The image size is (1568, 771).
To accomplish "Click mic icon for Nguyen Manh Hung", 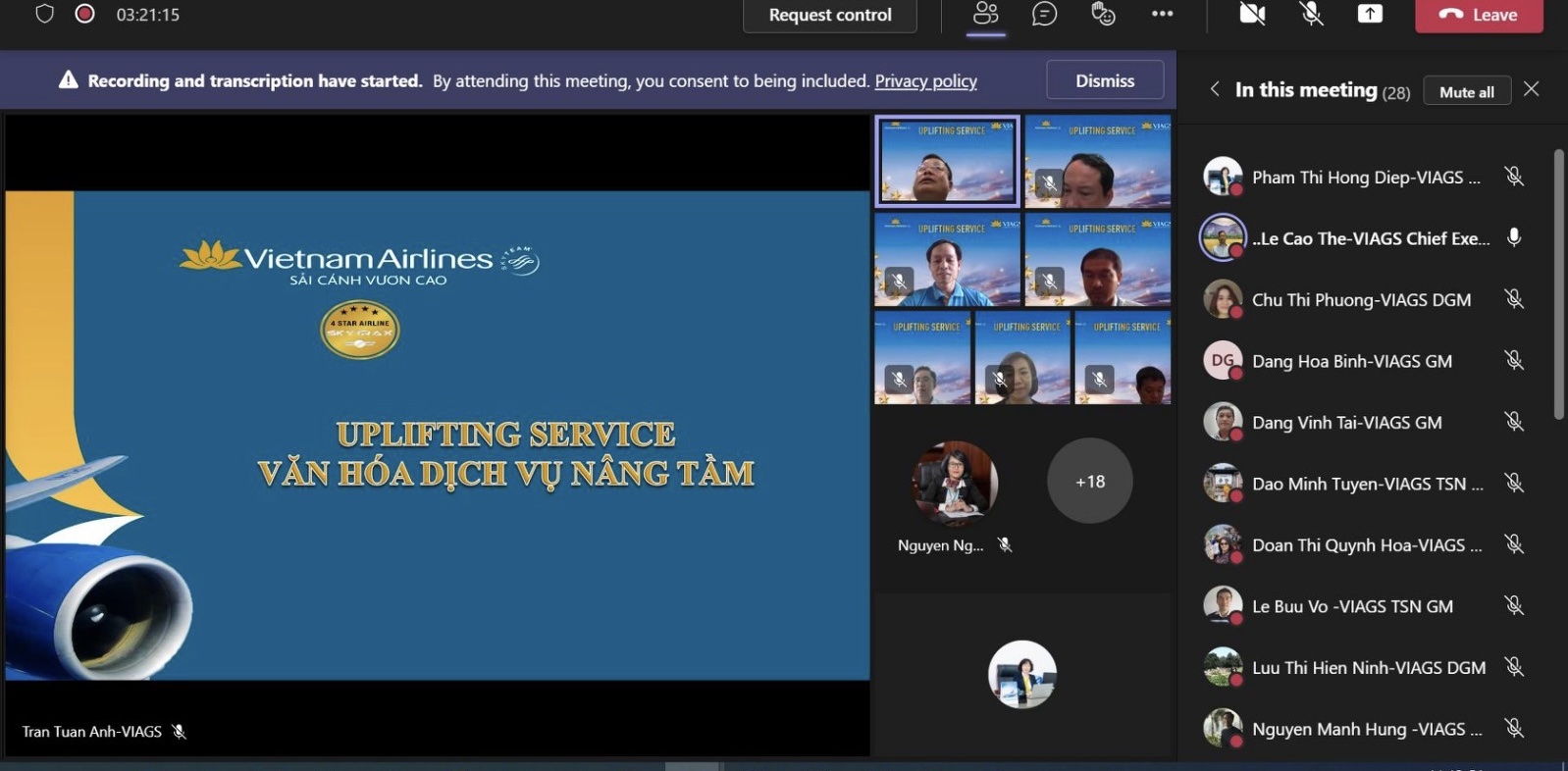I will (x=1514, y=728).
